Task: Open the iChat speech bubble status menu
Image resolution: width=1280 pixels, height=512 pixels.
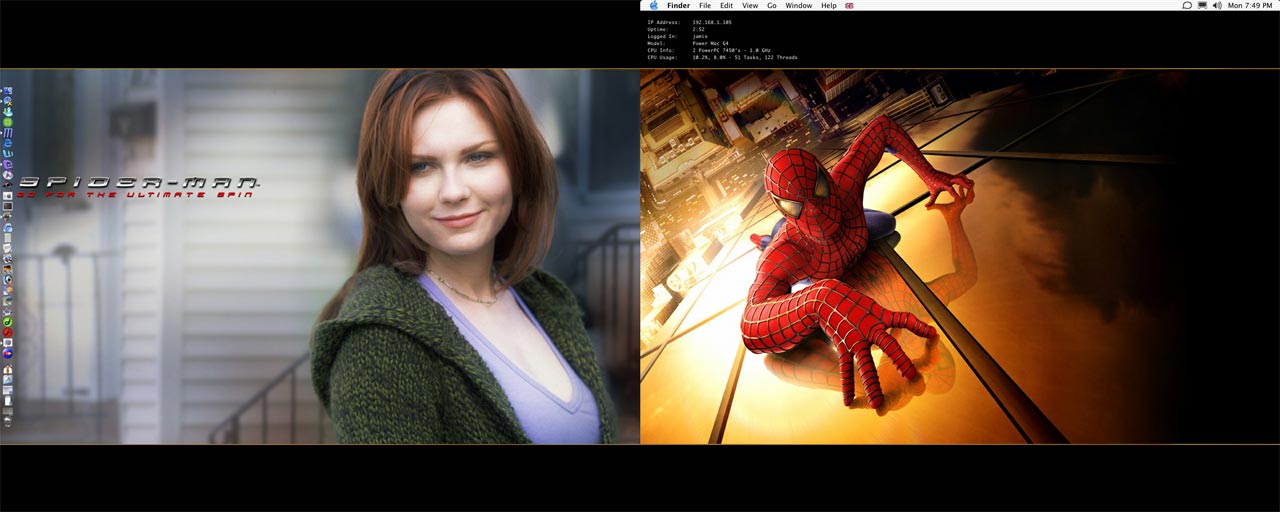Action: point(1187,5)
